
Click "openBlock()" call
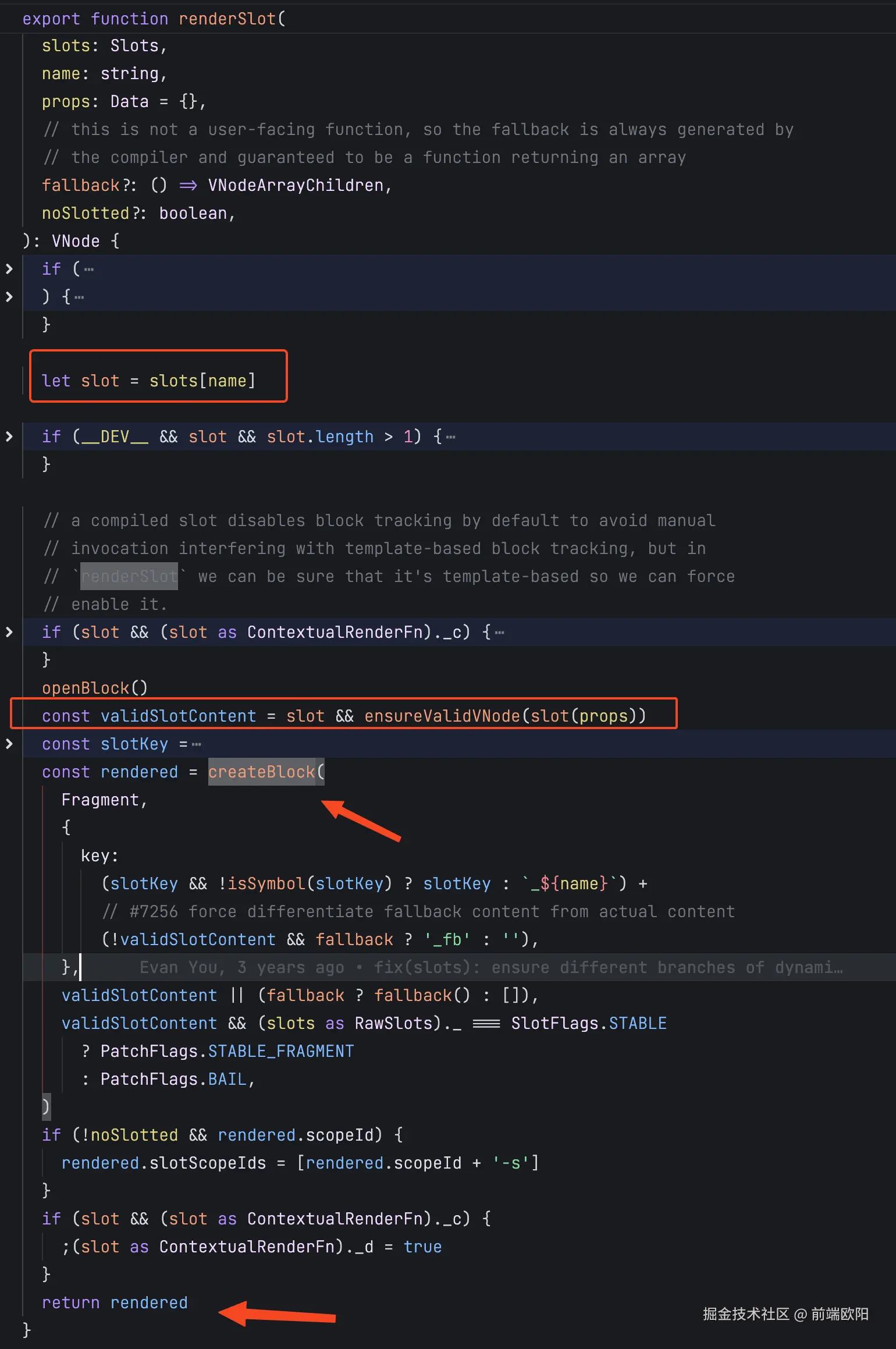click(x=95, y=688)
